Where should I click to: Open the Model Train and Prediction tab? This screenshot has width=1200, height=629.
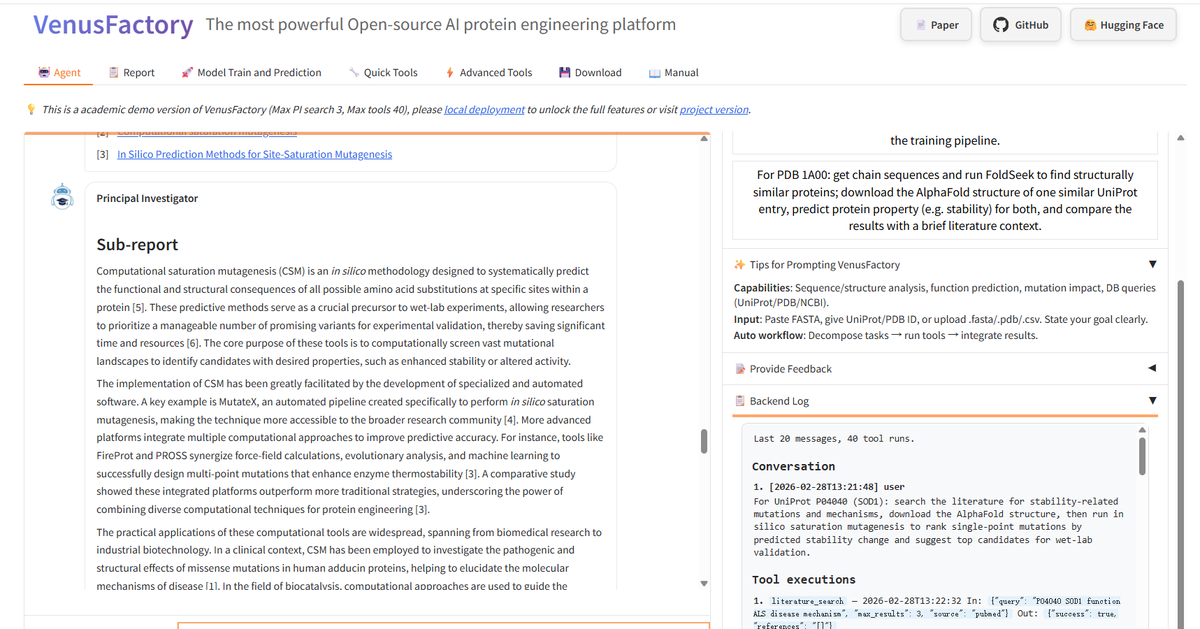click(251, 73)
